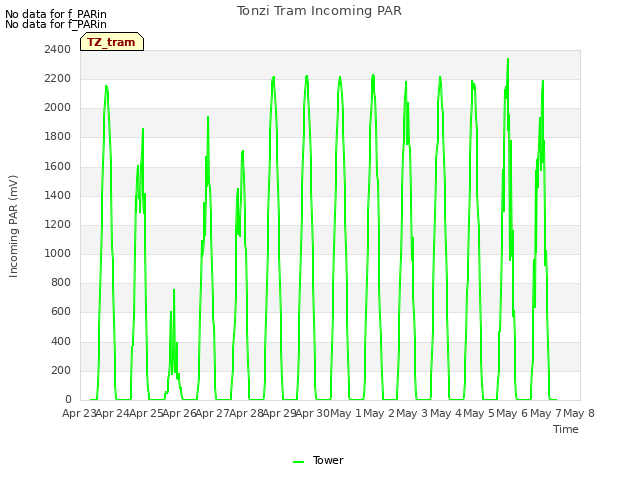Click the 200 y-axis tick label
Screen dimensions: 640x480
coord(61,371)
